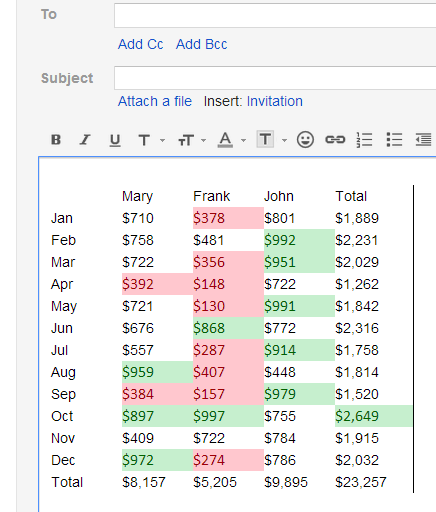This screenshot has width=436, height=512.
Task: Expand the text size dropdown arrow
Action: [x=203, y=140]
